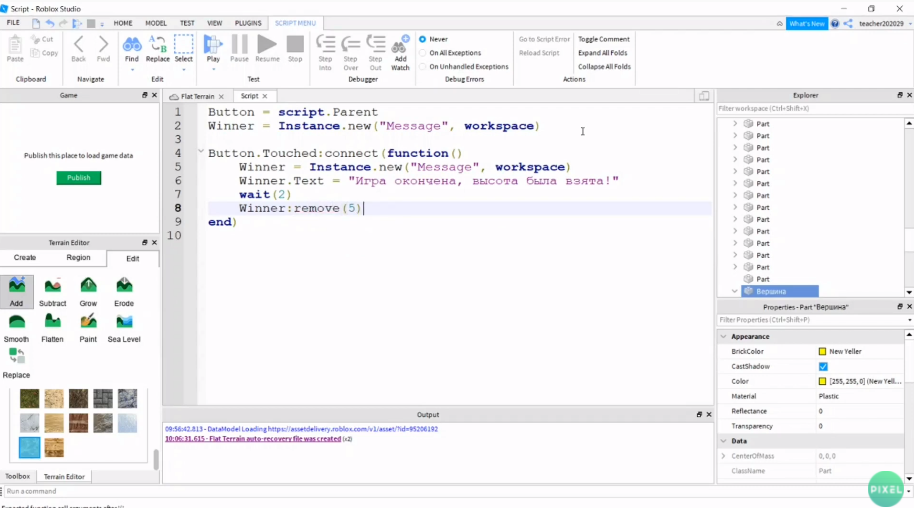Screen dimensions: 914x508
Task: Select the Sea Level terrain tool
Action: click(x=124, y=328)
